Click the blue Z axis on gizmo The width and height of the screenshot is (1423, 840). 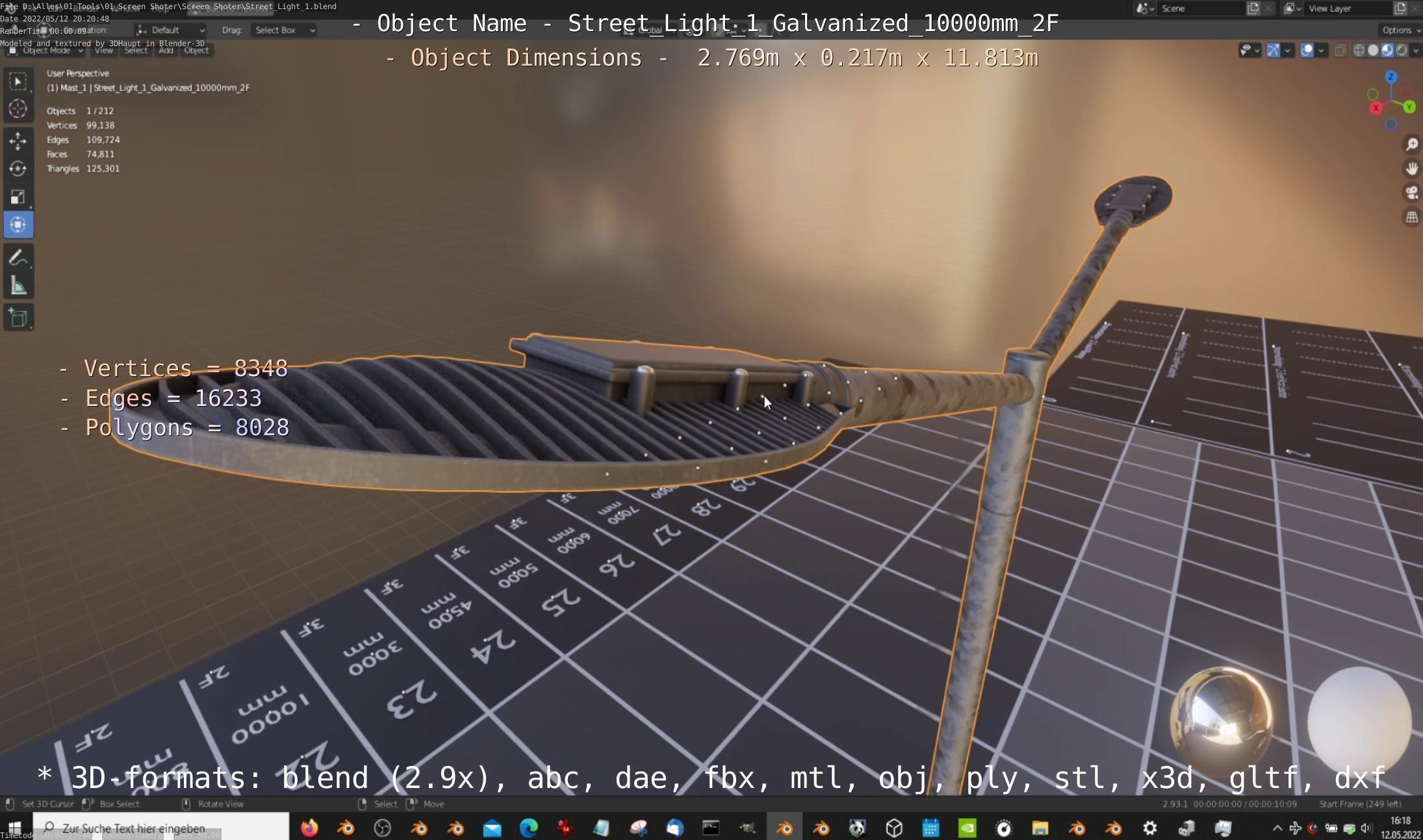click(1391, 77)
